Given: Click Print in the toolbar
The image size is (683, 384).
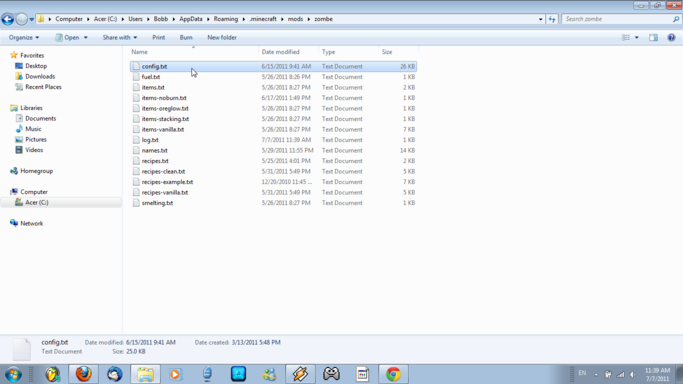Looking at the screenshot, I should 159,37.
